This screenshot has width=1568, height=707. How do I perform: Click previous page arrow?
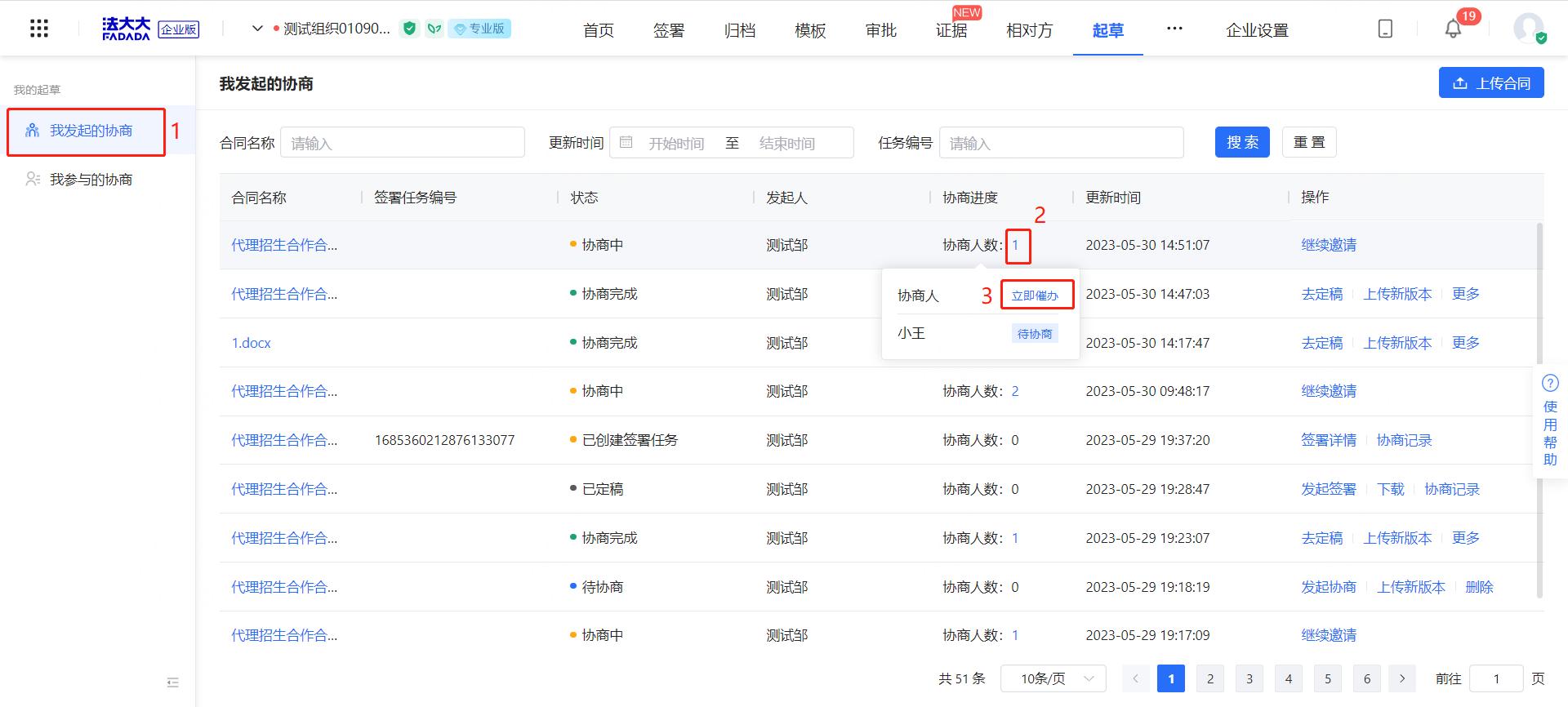(1135, 678)
